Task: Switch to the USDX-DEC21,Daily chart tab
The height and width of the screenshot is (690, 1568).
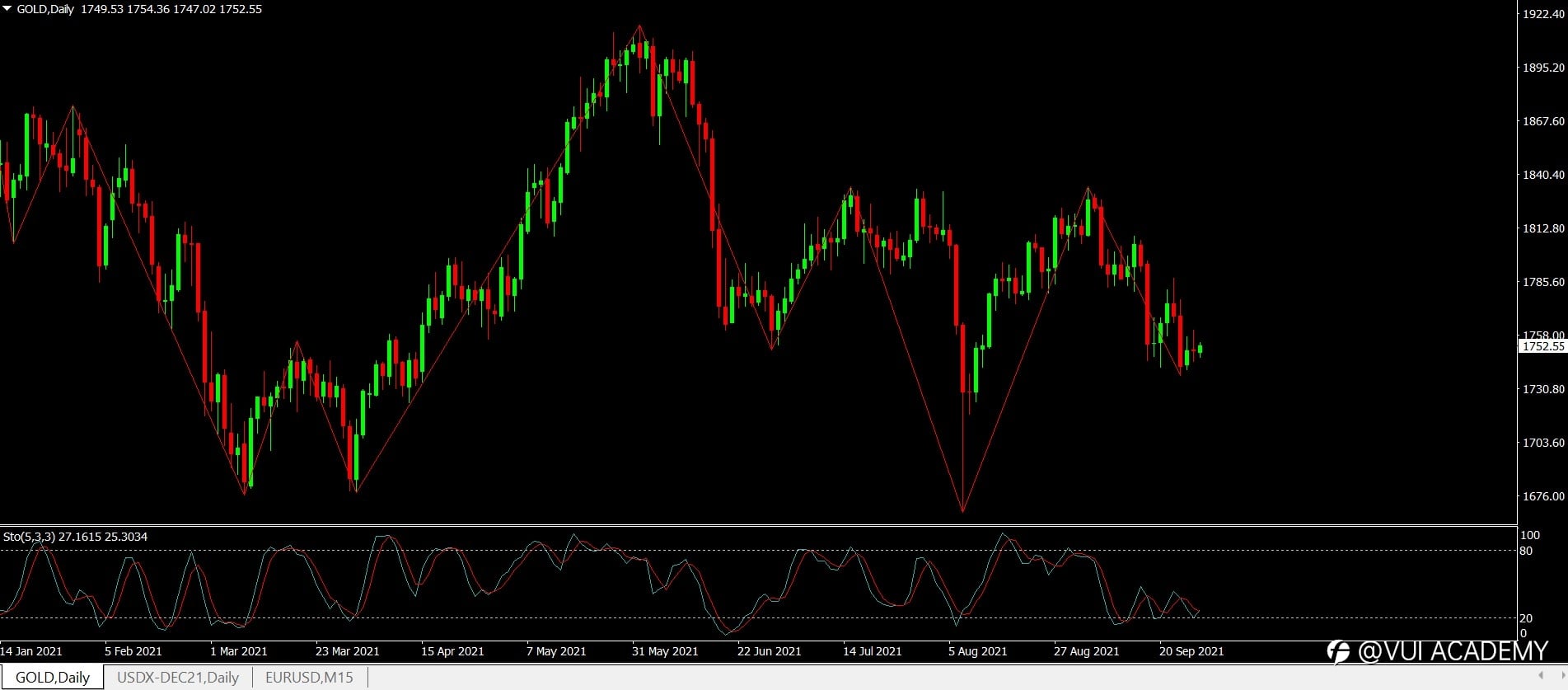Action: (x=178, y=677)
